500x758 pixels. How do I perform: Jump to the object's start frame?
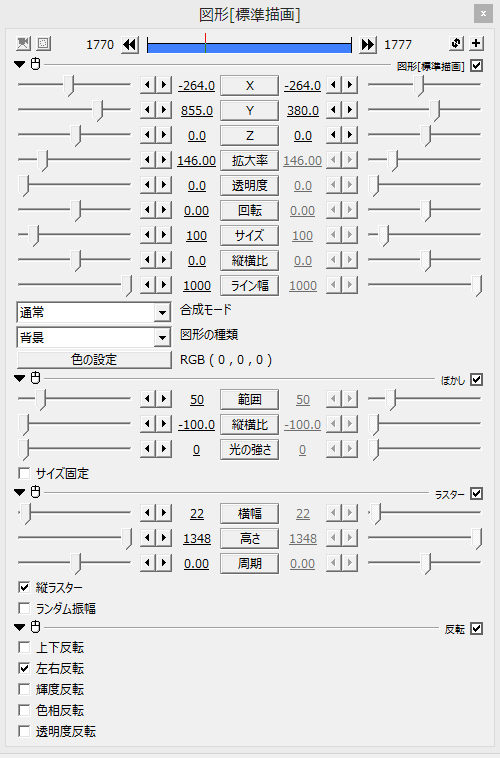click(130, 45)
